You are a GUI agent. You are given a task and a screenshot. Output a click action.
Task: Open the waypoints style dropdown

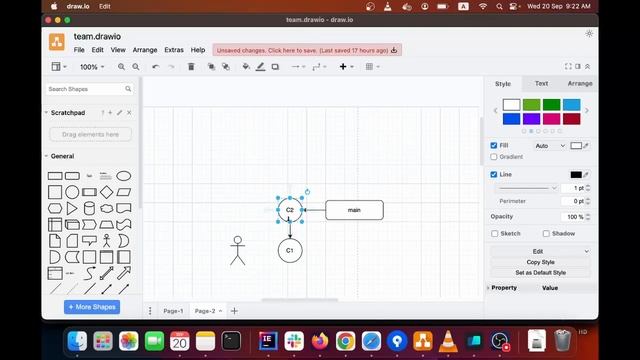[x=319, y=67]
